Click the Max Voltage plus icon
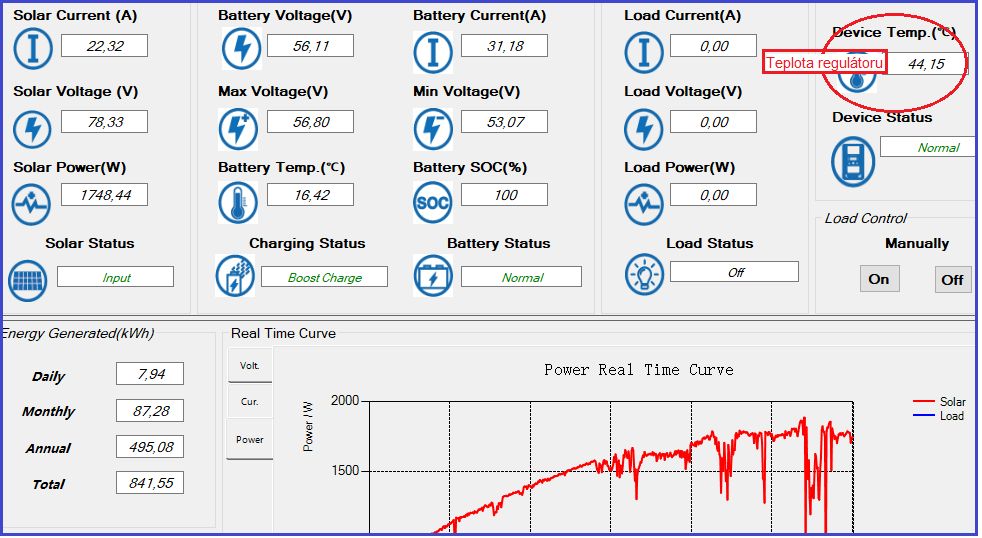The height and width of the screenshot is (538, 982). coord(238,127)
